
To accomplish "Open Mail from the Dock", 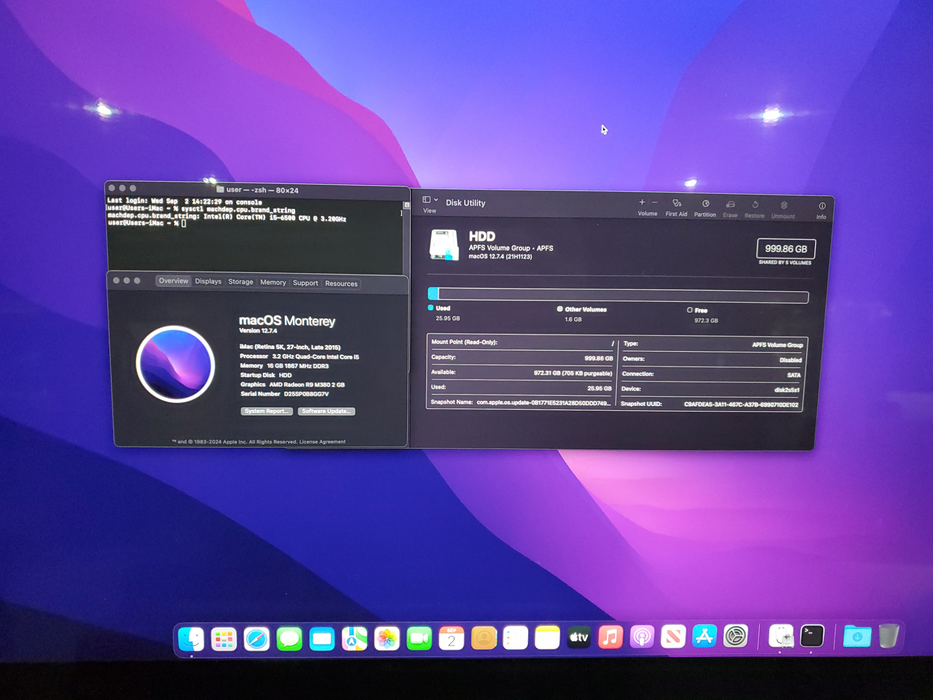I will coord(322,639).
